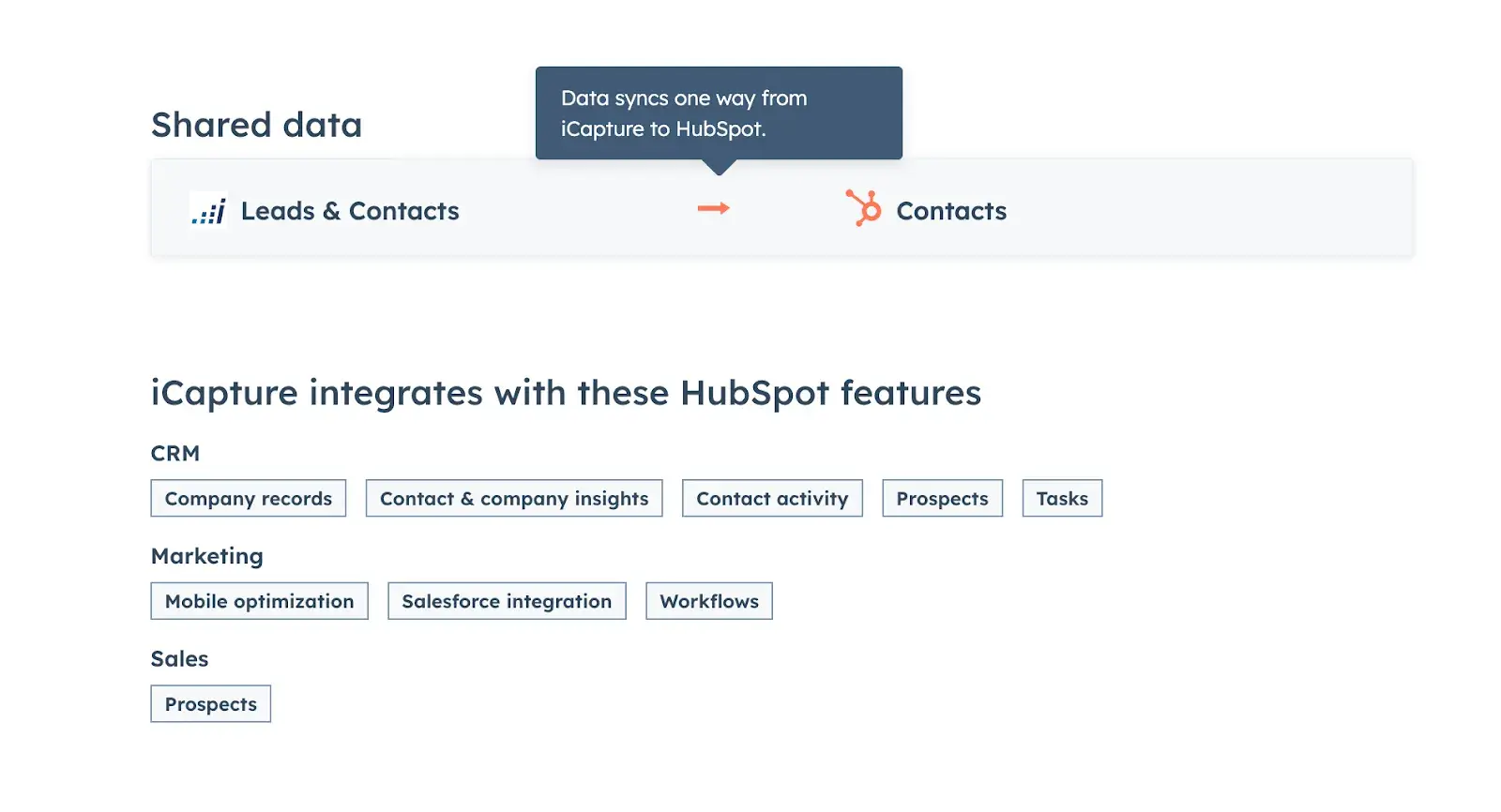This screenshot has width=1501, height=812.
Task: Click the orange one-way sync arrow
Action: pyautogui.click(x=713, y=208)
